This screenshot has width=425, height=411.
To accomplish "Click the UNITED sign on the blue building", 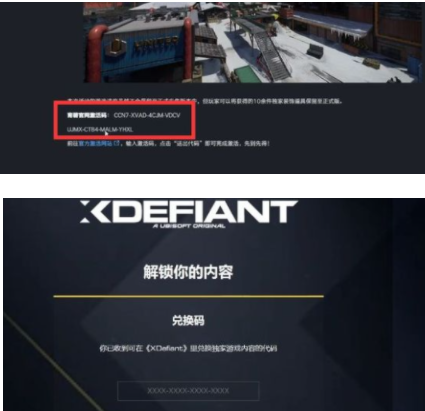I will click(x=156, y=42).
